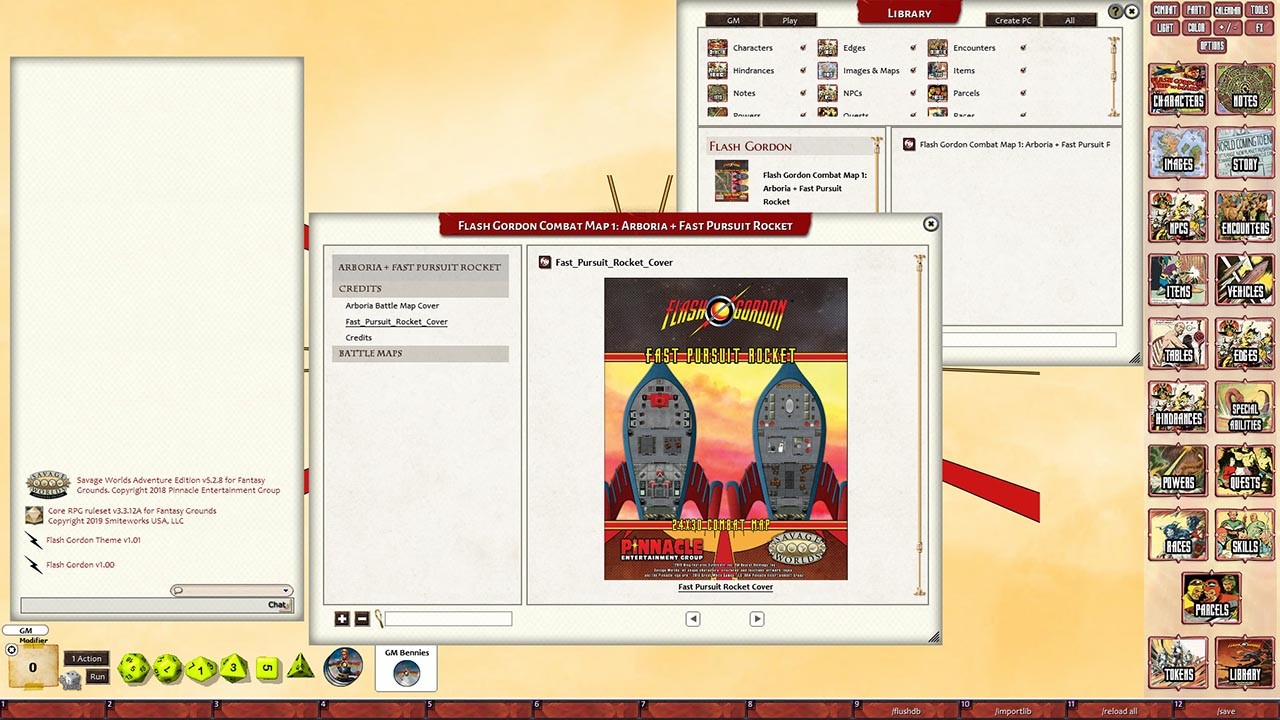This screenshot has width=1280, height=720.
Task: Toggle the Images & Maps checkmark
Action: point(912,70)
